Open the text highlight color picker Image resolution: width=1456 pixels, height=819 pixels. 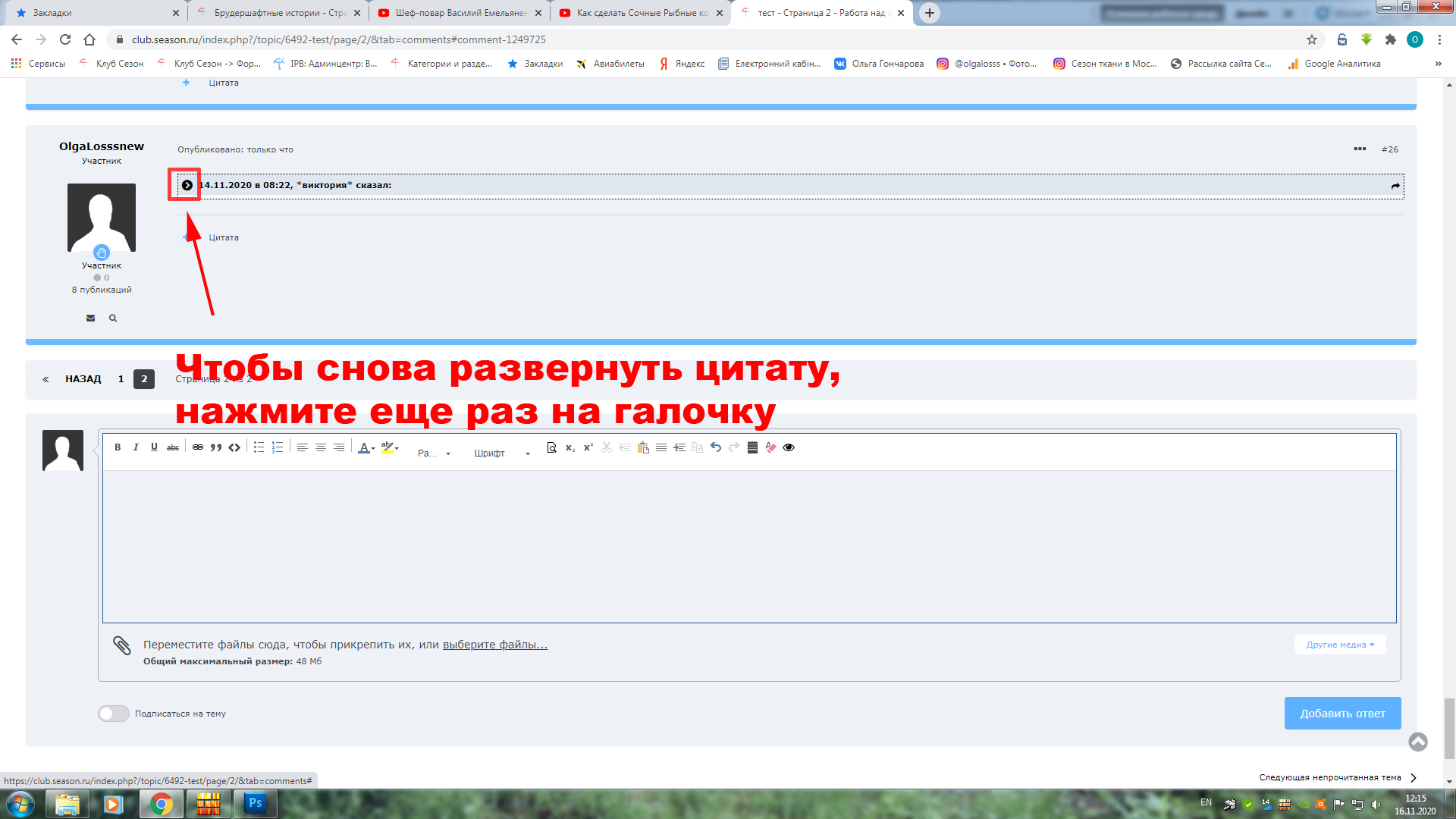click(390, 447)
